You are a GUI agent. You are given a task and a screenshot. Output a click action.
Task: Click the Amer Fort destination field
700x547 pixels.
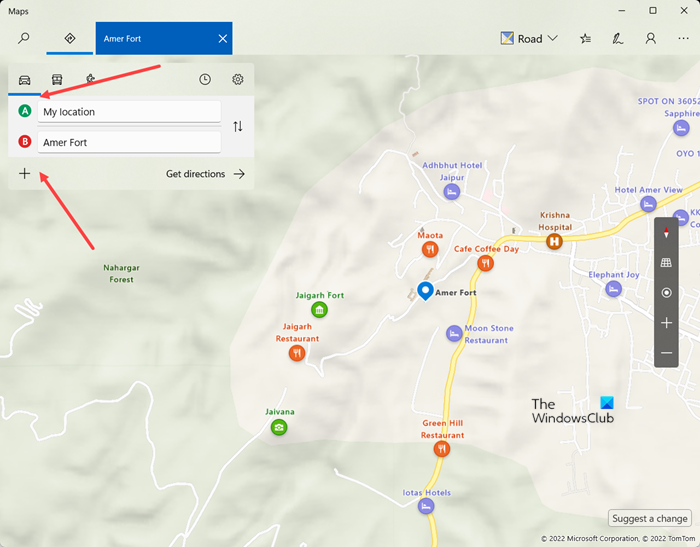pyautogui.click(x=129, y=142)
